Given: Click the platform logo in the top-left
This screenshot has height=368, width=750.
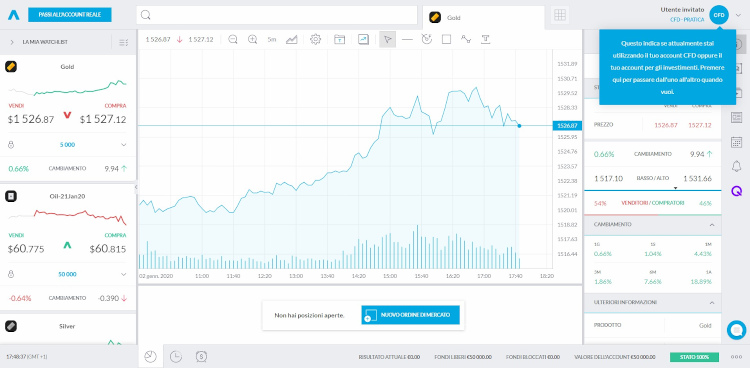Looking at the screenshot, I should click(x=13, y=15).
